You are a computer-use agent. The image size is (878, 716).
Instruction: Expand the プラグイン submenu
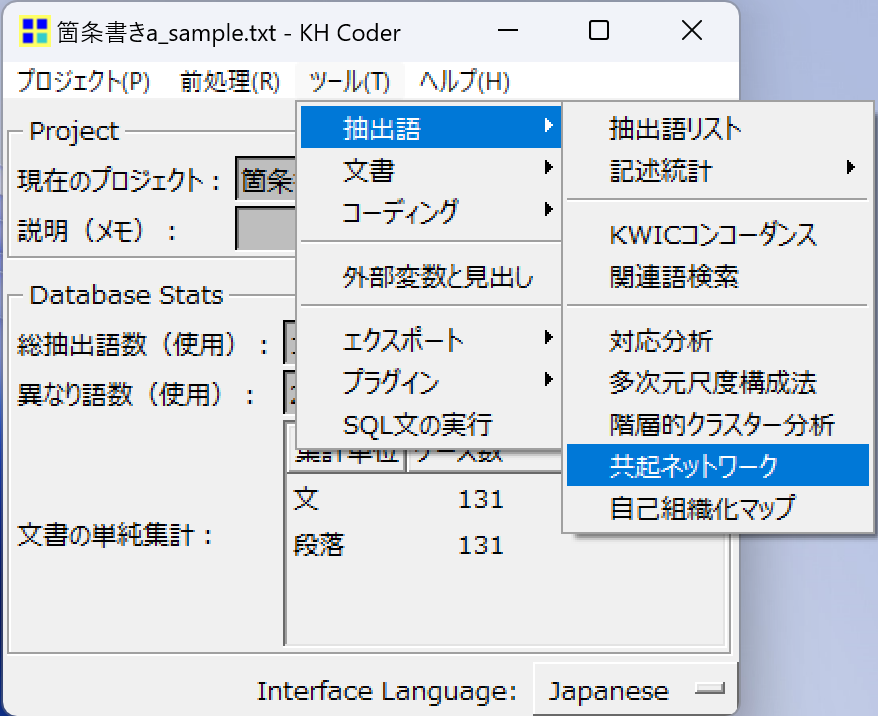tap(431, 382)
